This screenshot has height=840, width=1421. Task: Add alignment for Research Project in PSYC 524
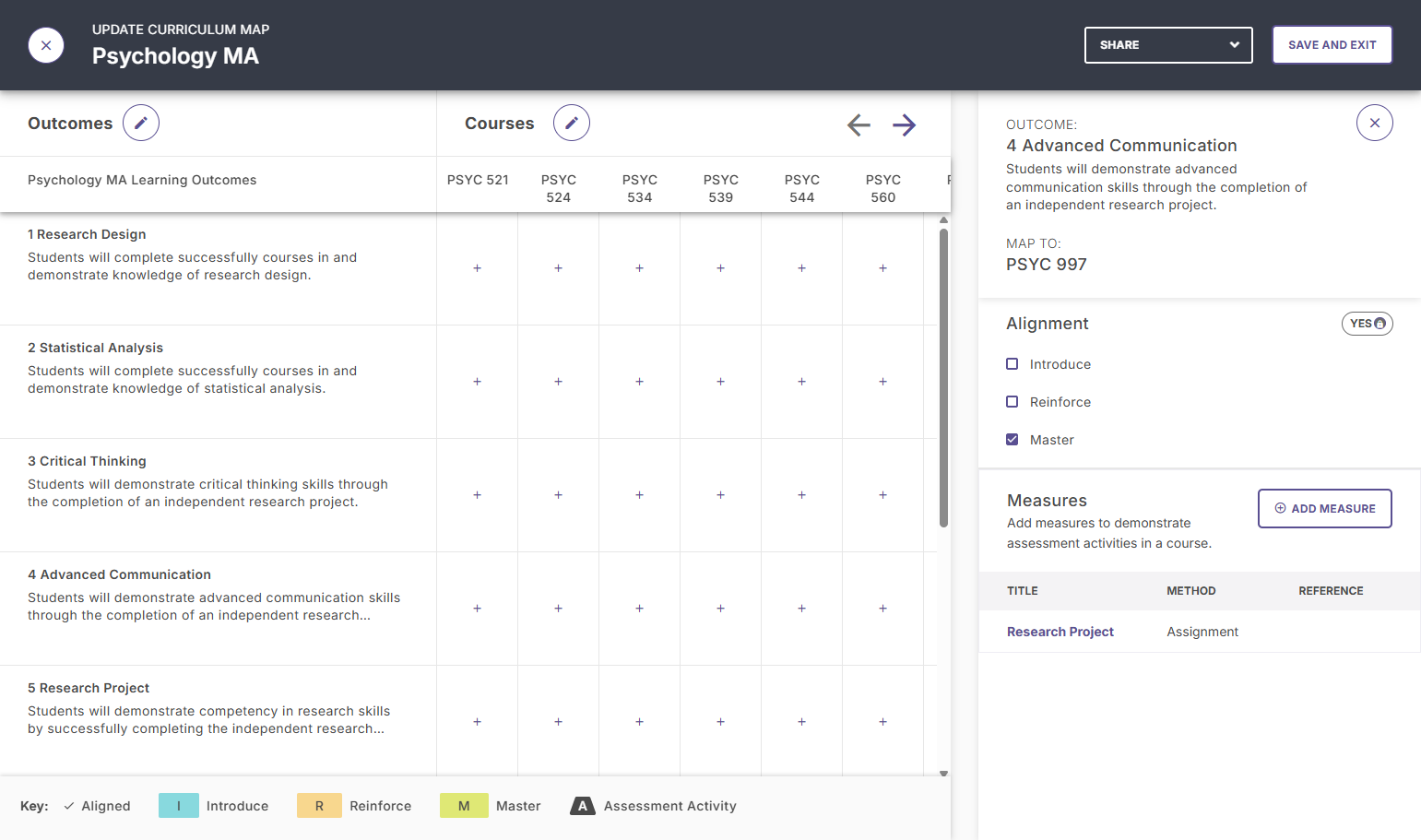558,722
